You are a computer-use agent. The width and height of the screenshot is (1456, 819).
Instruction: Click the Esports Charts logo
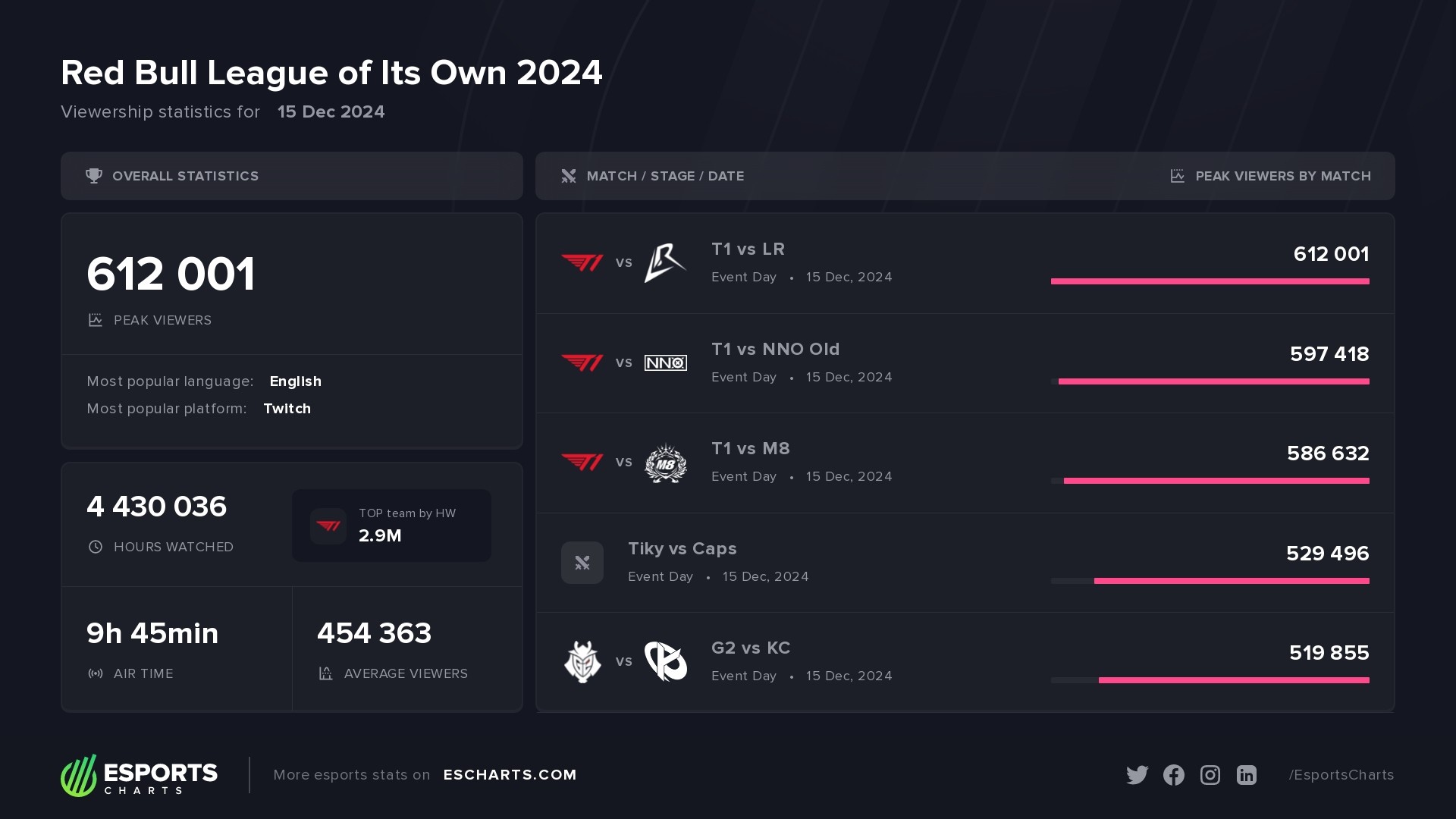[140, 775]
